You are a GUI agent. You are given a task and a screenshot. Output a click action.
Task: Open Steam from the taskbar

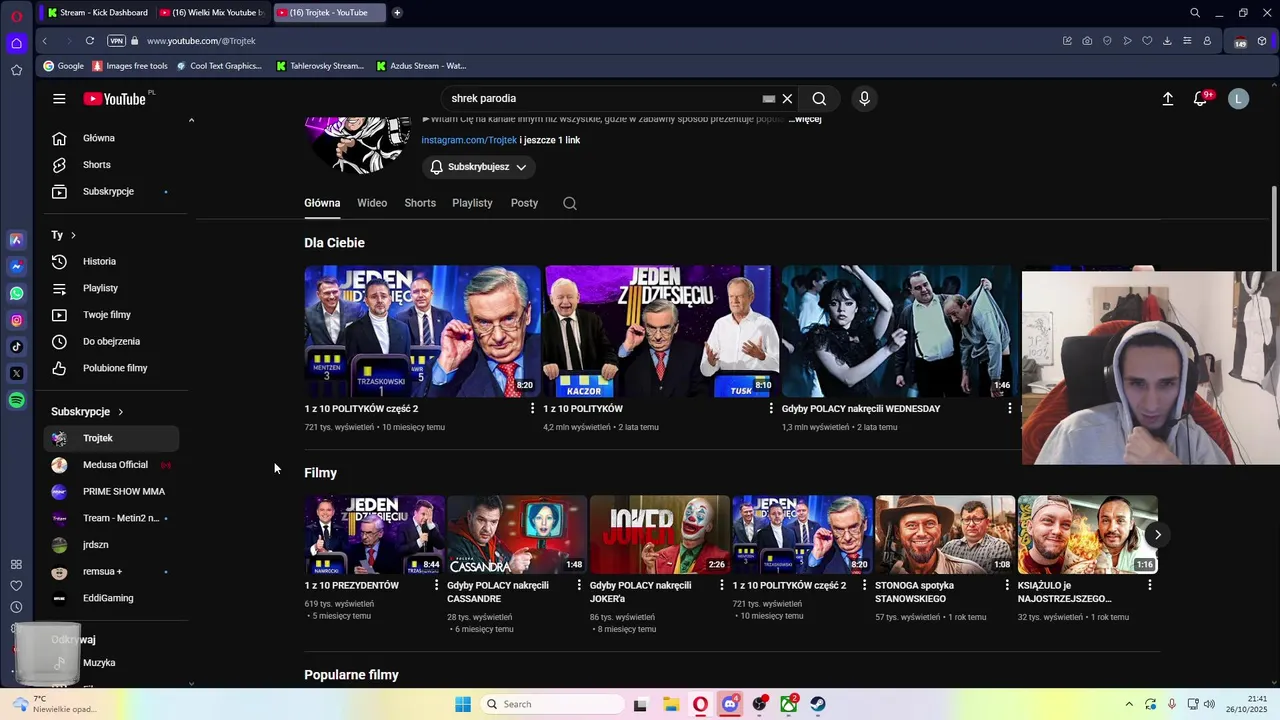818,704
